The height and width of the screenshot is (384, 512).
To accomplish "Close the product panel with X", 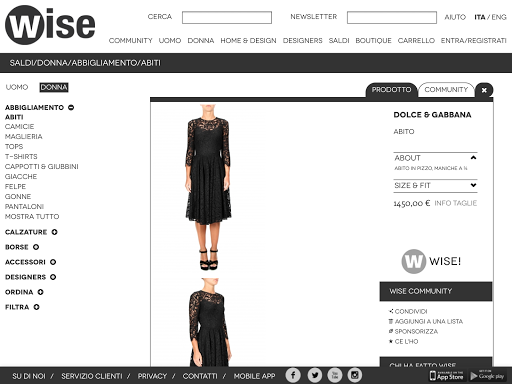I will (484, 90).
